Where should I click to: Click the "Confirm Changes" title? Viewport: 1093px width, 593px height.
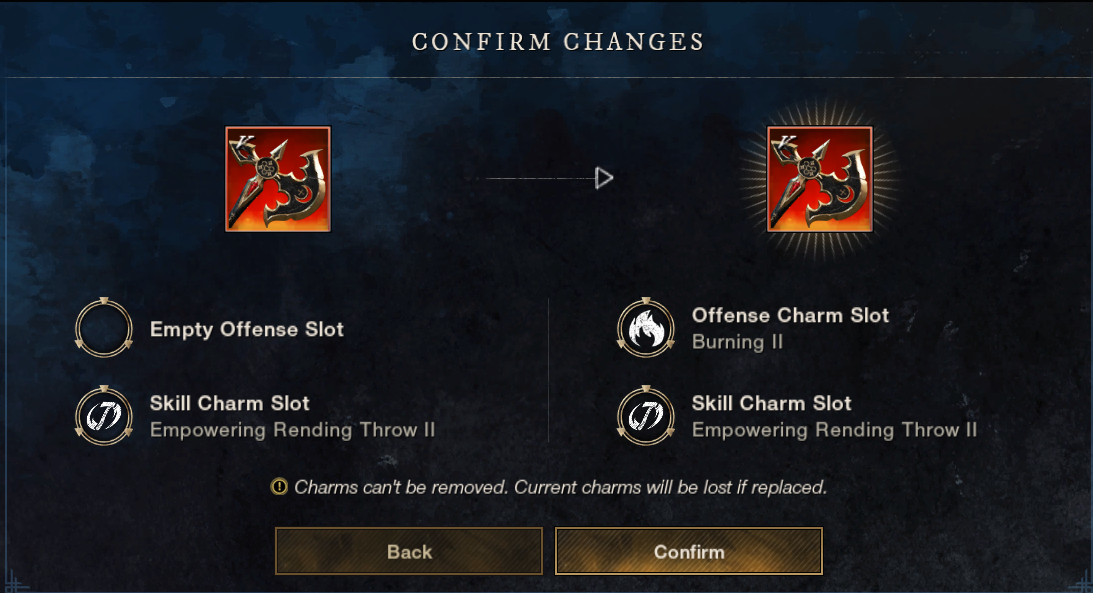click(x=558, y=42)
